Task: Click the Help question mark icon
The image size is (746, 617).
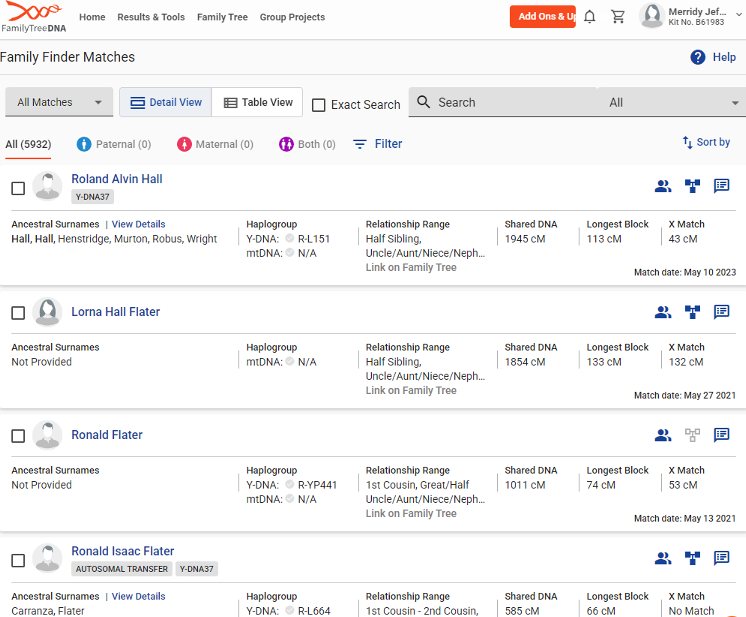Action: point(698,57)
